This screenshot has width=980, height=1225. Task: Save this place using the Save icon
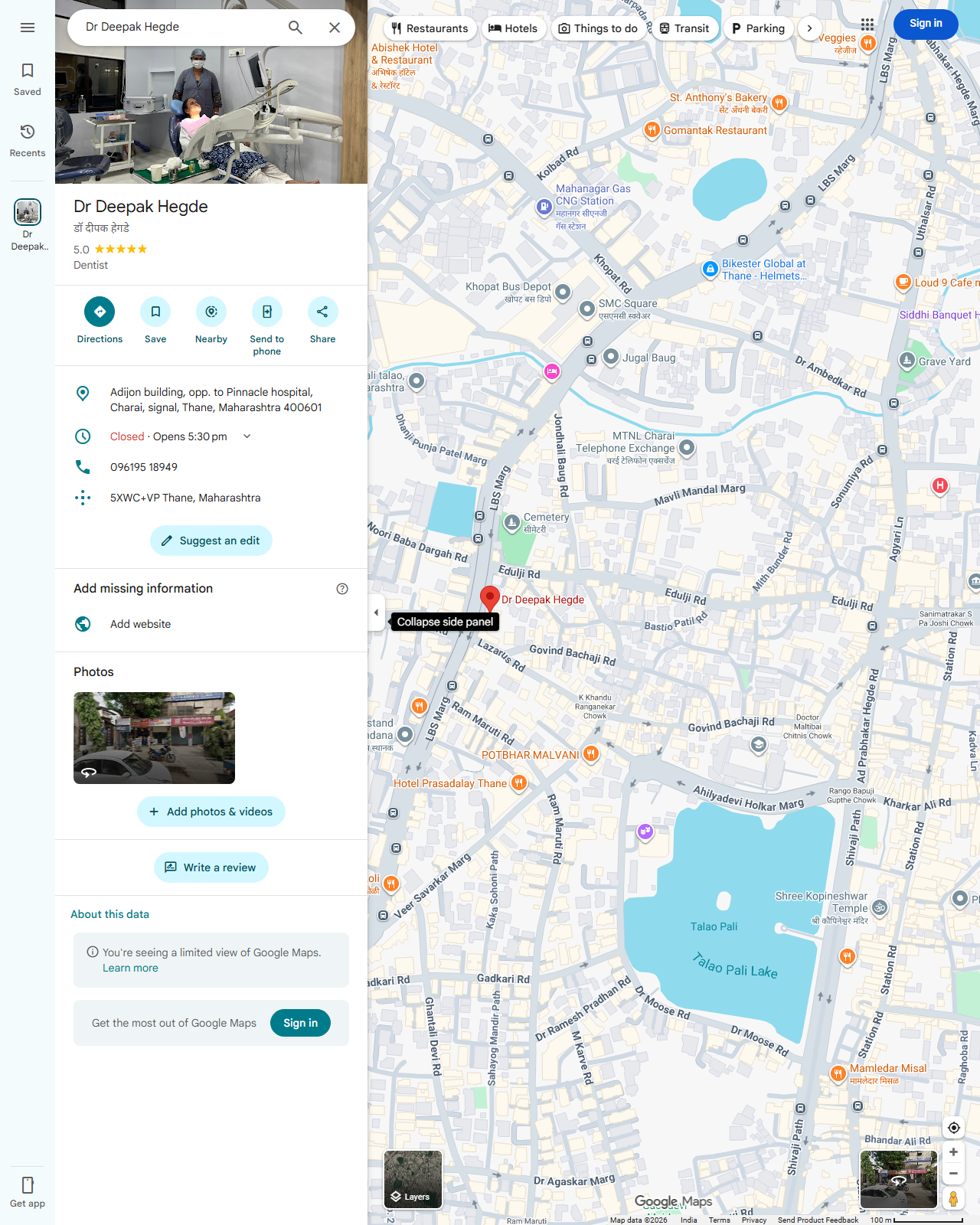pos(155,312)
